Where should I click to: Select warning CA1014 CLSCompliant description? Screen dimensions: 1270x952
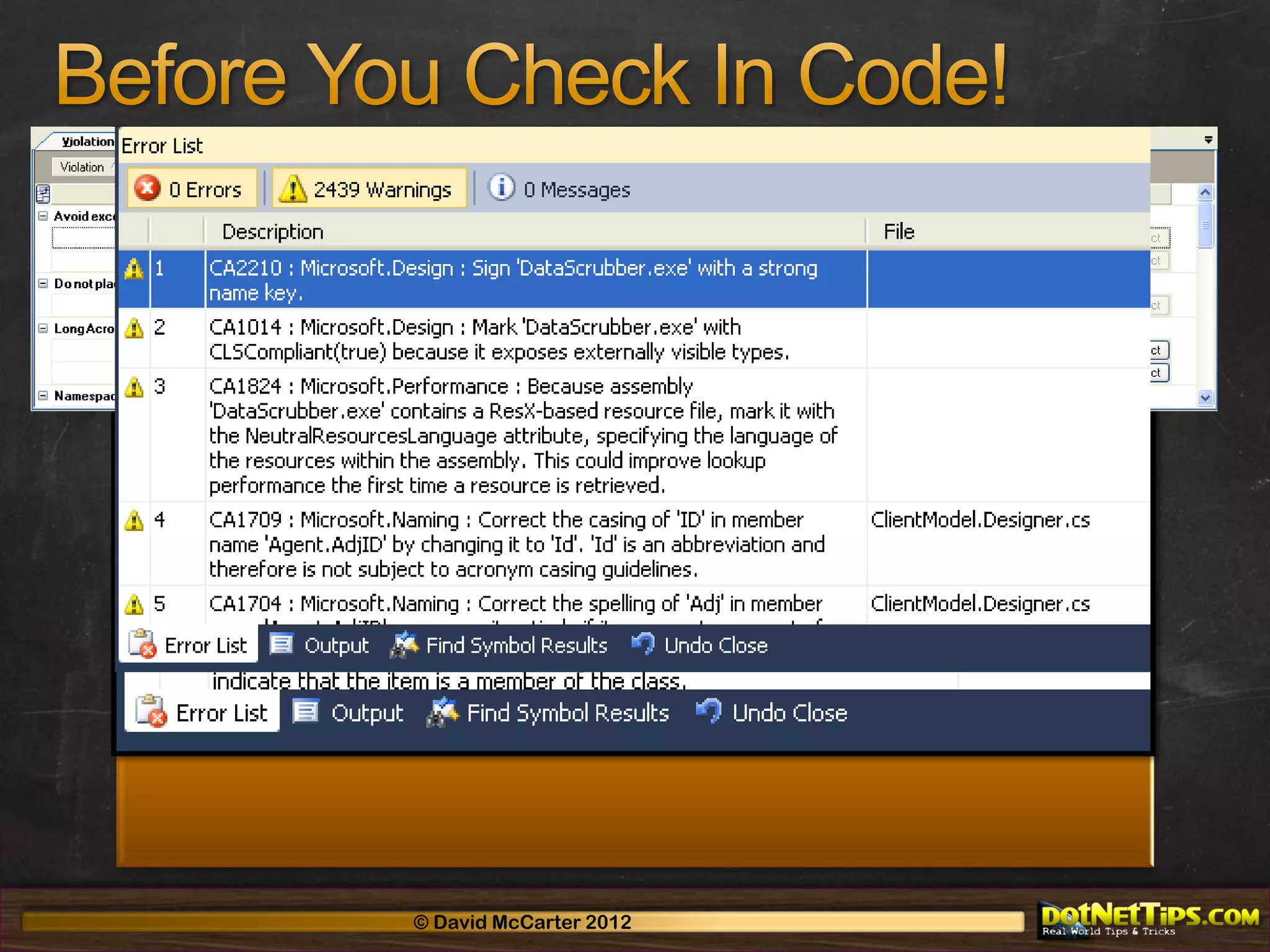[536, 339]
